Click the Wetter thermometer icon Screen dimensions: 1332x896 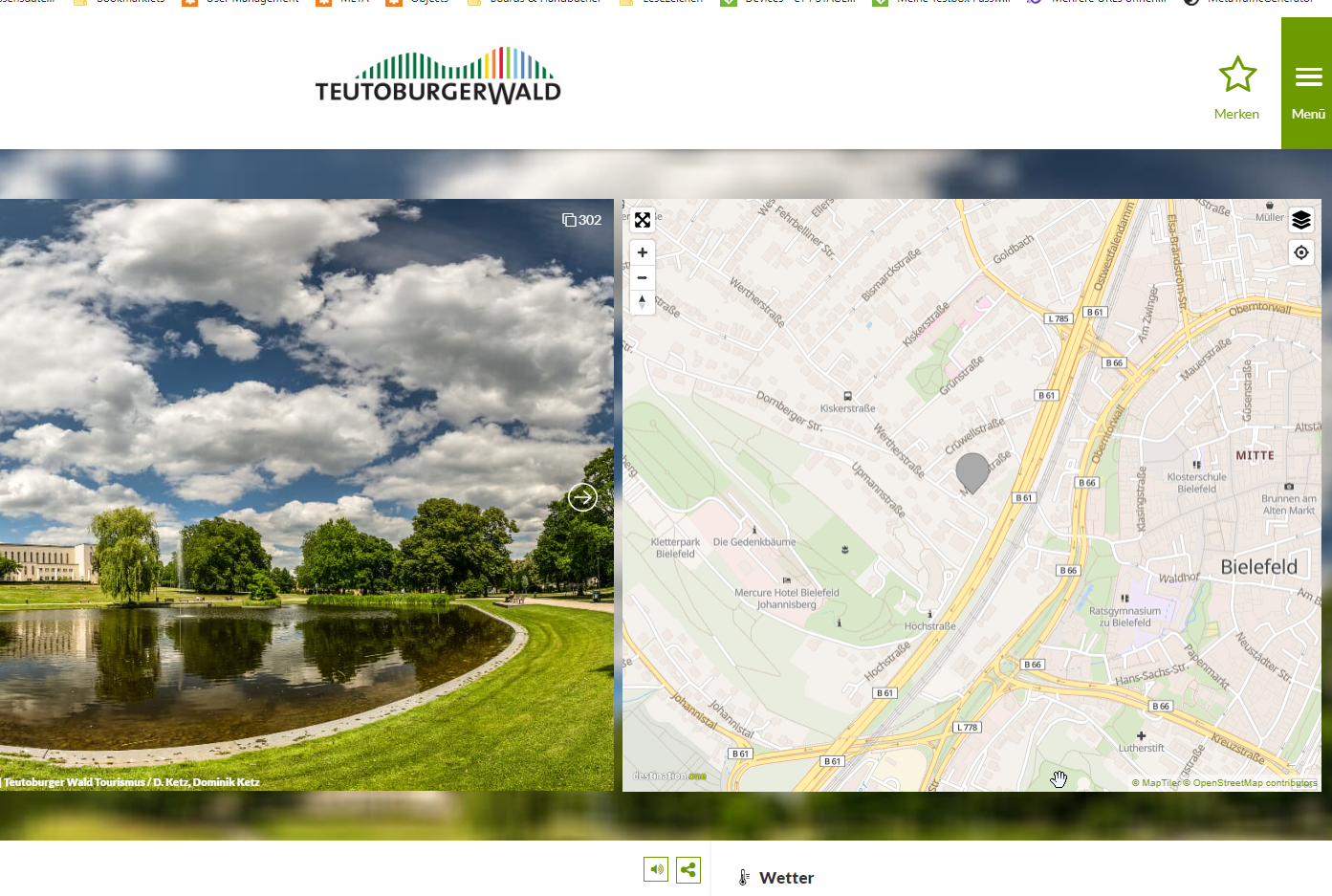coord(744,878)
